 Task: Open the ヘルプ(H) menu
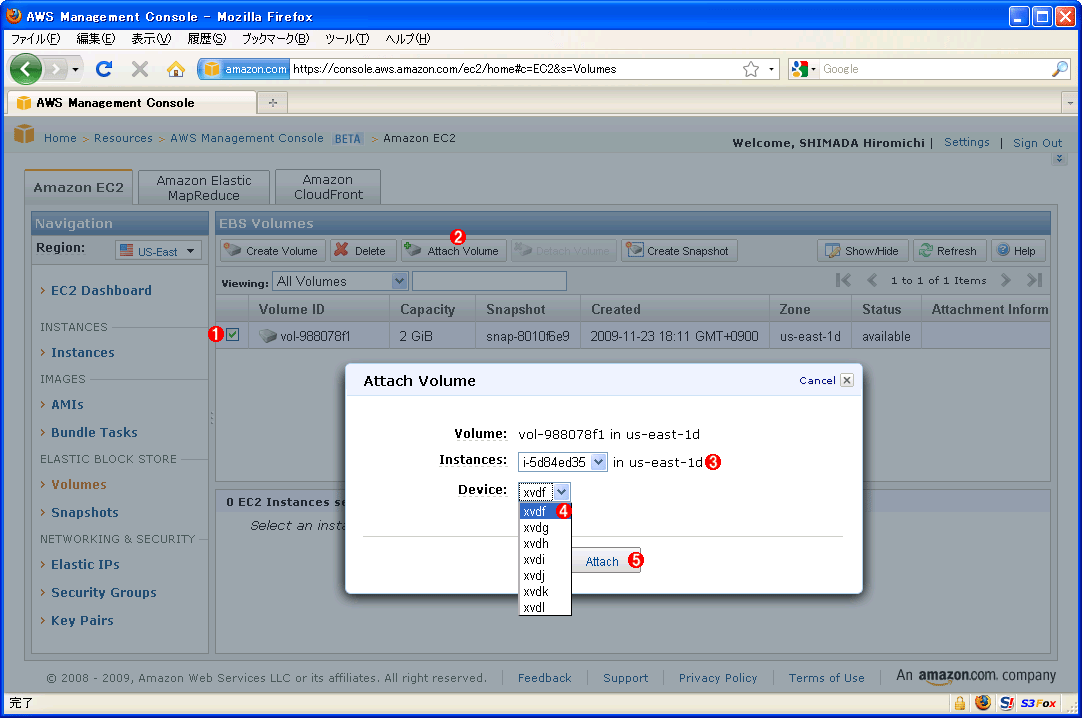pyautogui.click(x=408, y=39)
